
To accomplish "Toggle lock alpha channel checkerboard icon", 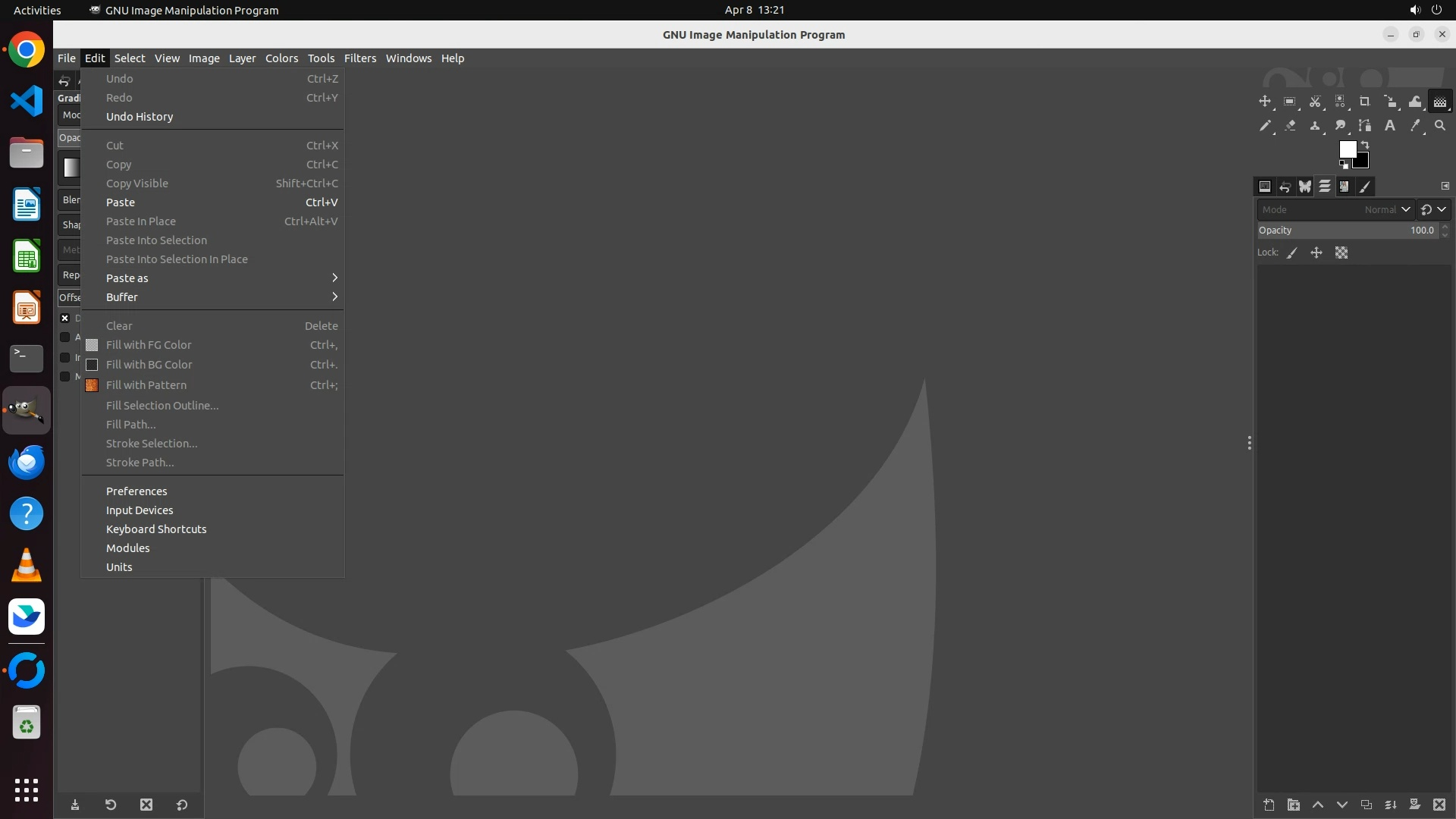I will [1341, 253].
